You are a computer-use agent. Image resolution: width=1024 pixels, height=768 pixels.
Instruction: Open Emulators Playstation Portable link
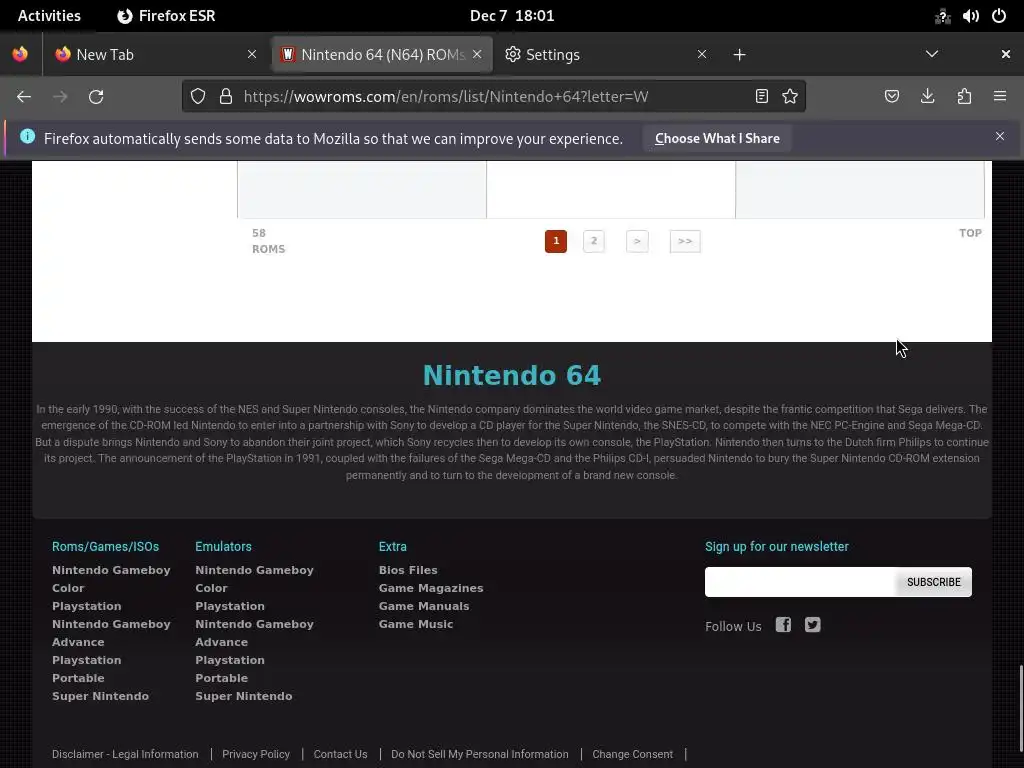[x=230, y=669]
